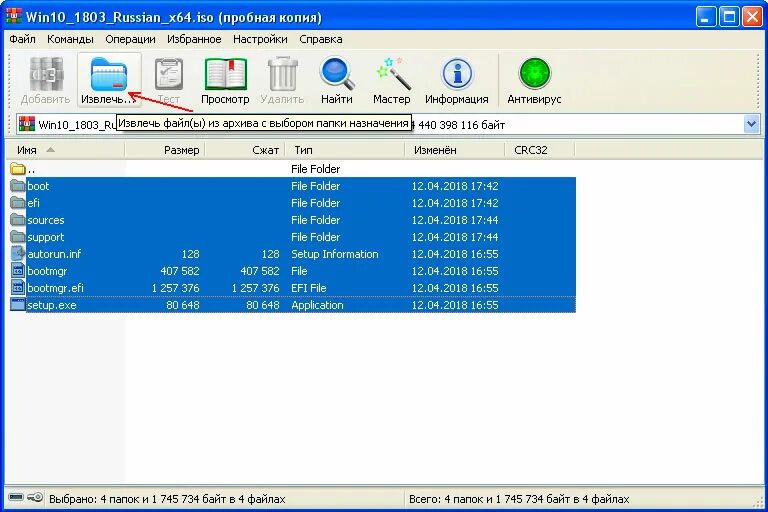Click the support folder icon
The image size is (768, 512).
(18, 237)
